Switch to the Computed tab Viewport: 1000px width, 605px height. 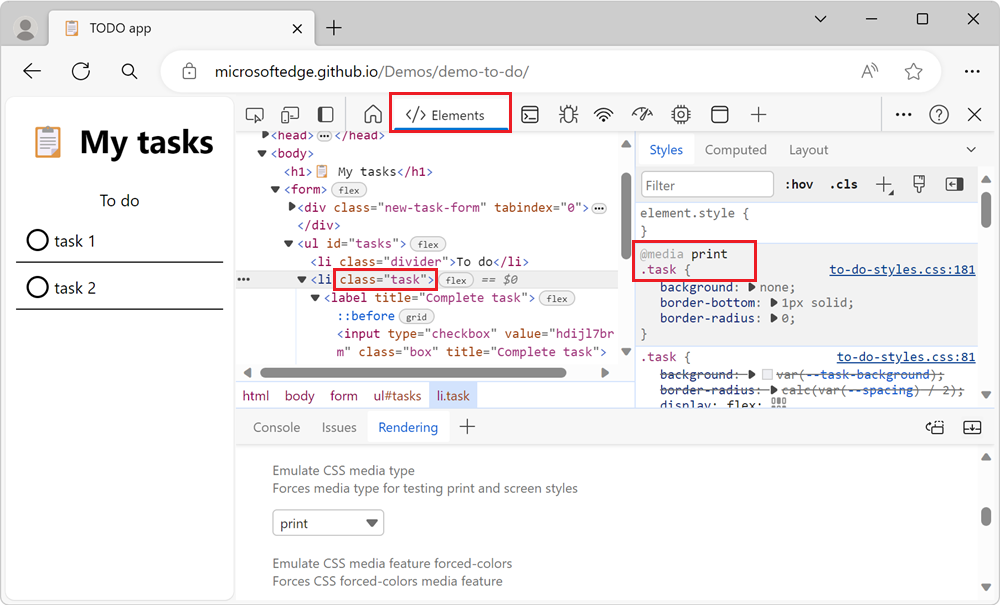736,149
